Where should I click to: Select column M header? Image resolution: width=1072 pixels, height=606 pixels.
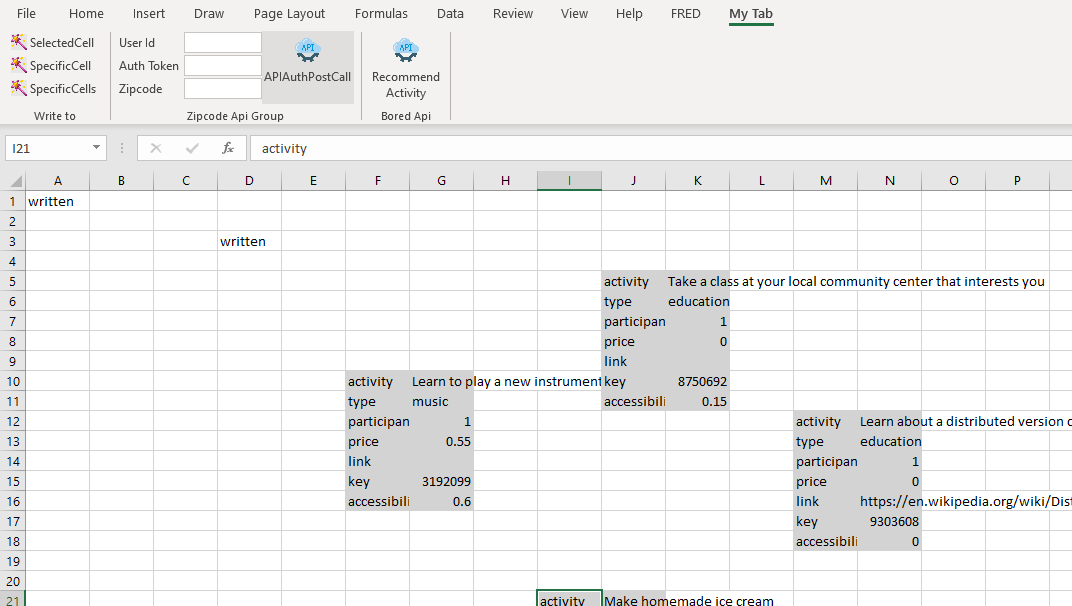(x=826, y=181)
